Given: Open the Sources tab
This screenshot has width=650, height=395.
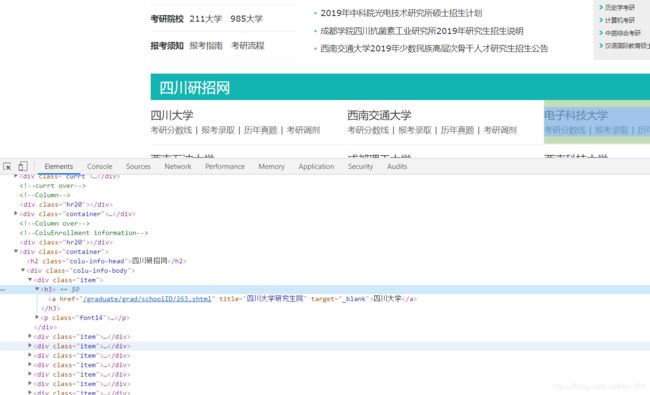Looking at the screenshot, I should point(138,166).
